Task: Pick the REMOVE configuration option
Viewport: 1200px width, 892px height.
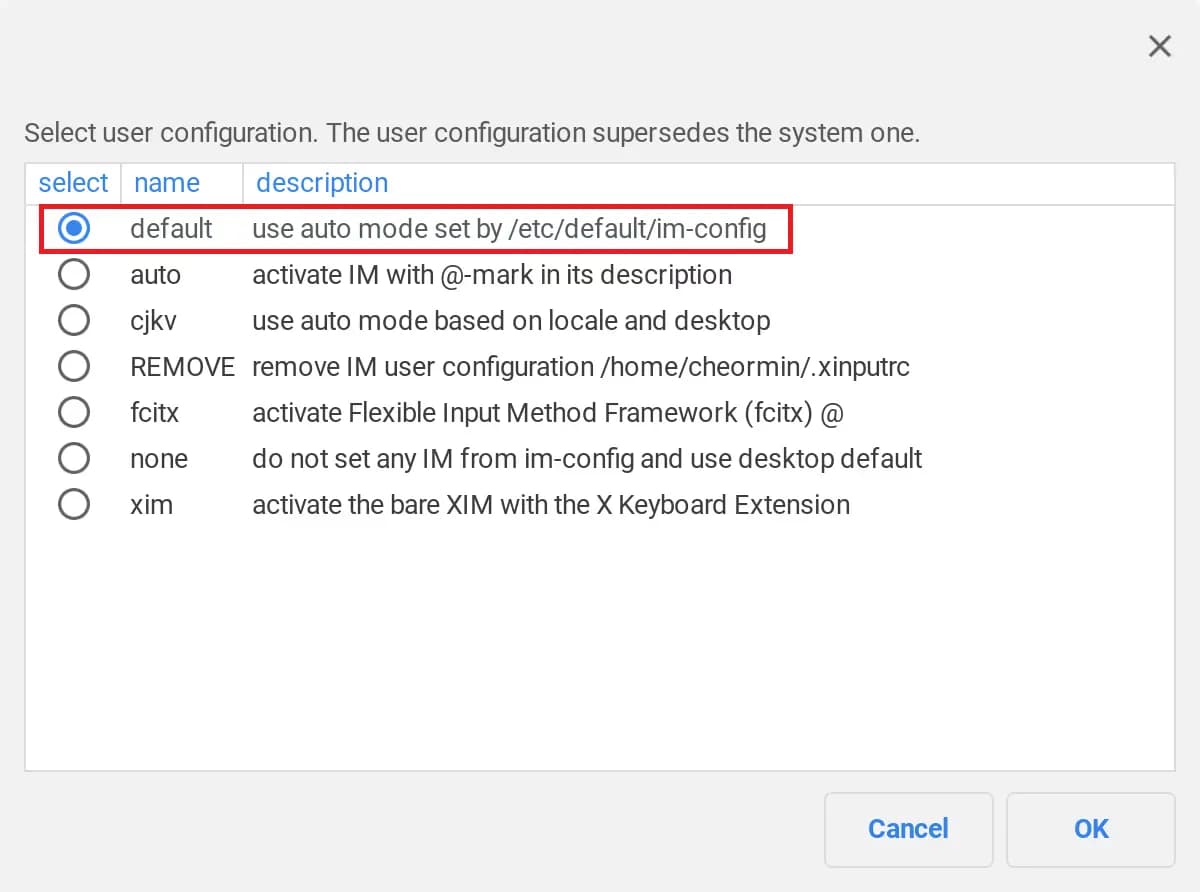Action: pyautogui.click(x=74, y=365)
